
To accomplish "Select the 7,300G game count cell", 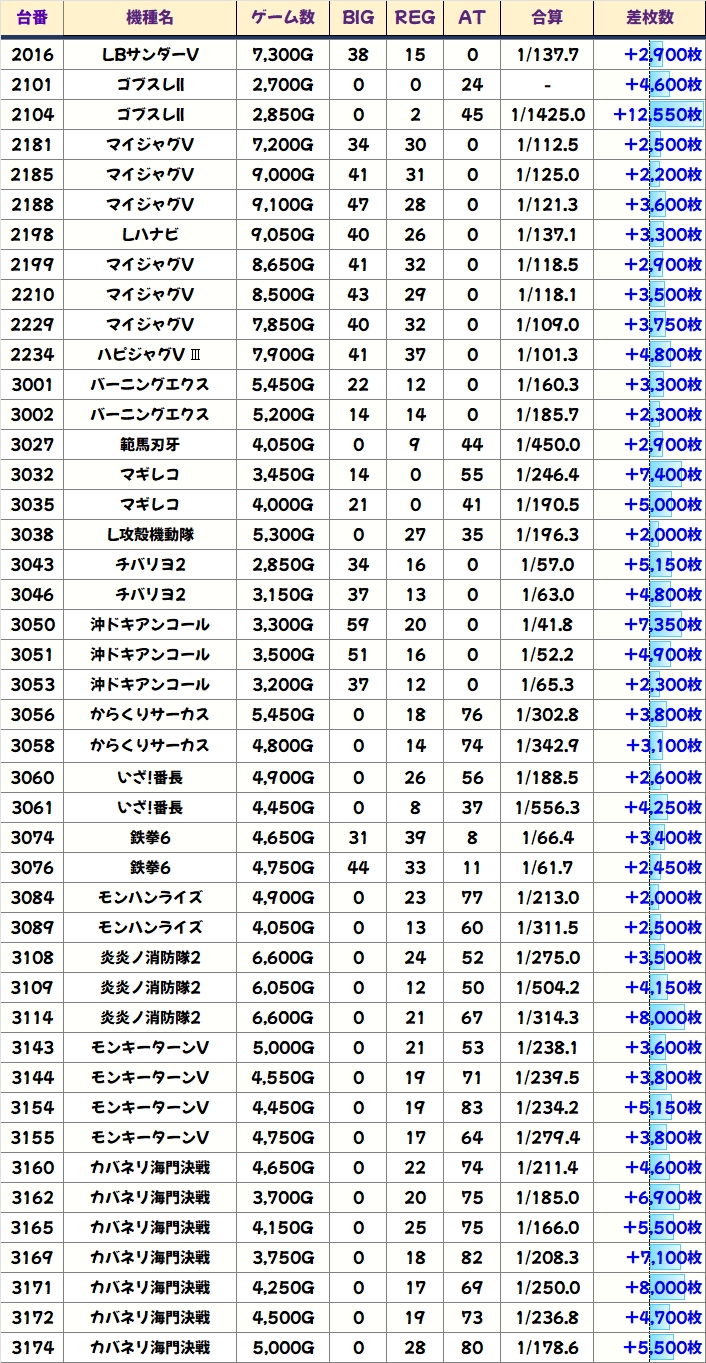I will pyautogui.click(x=282, y=55).
